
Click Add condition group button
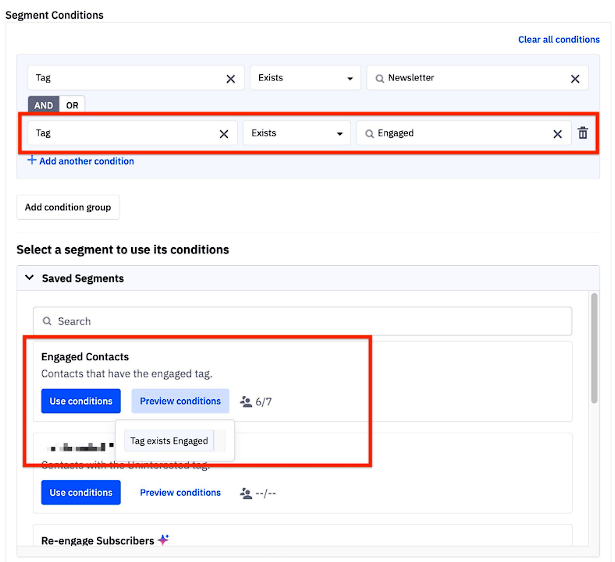coord(68,207)
